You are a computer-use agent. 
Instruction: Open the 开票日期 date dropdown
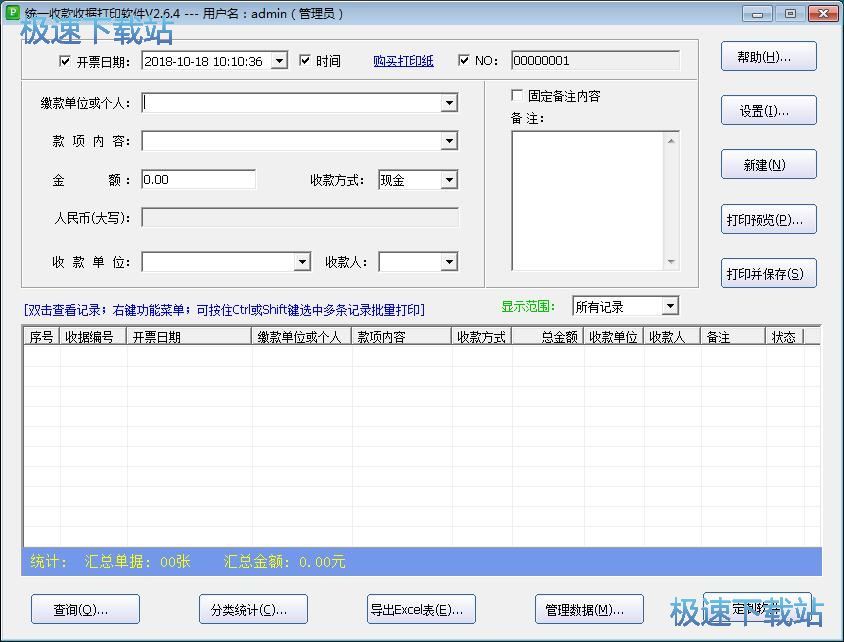(x=279, y=61)
